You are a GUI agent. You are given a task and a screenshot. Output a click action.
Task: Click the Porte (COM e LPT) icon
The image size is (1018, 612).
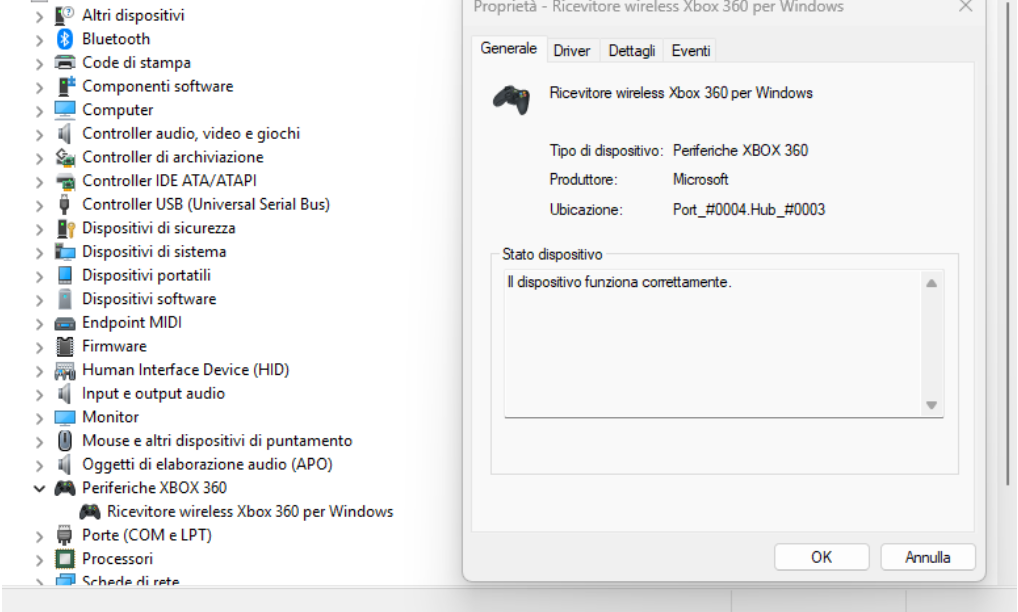(x=64, y=535)
